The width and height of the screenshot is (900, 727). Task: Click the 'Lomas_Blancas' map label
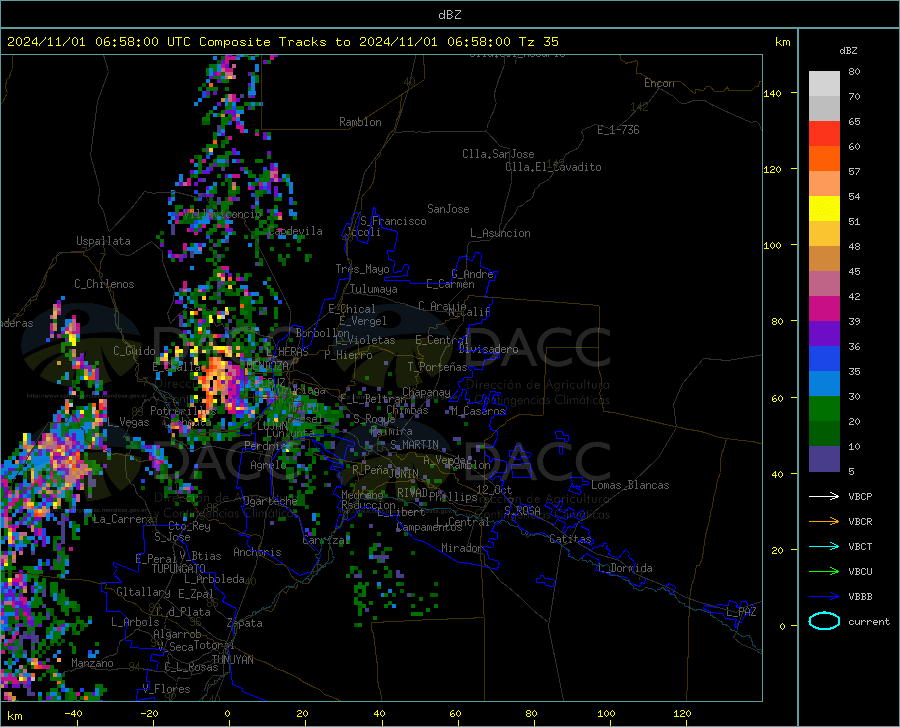pos(630,485)
